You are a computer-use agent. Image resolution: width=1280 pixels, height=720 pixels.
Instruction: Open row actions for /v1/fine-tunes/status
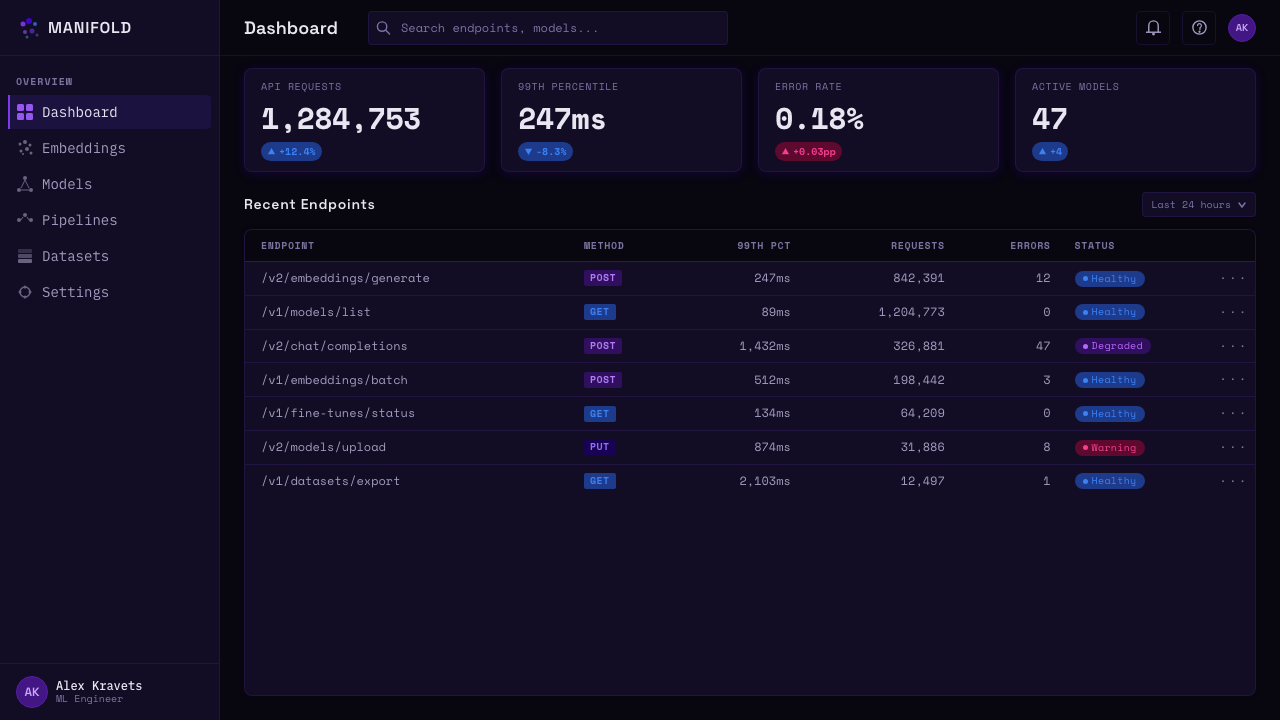coord(1233,413)
